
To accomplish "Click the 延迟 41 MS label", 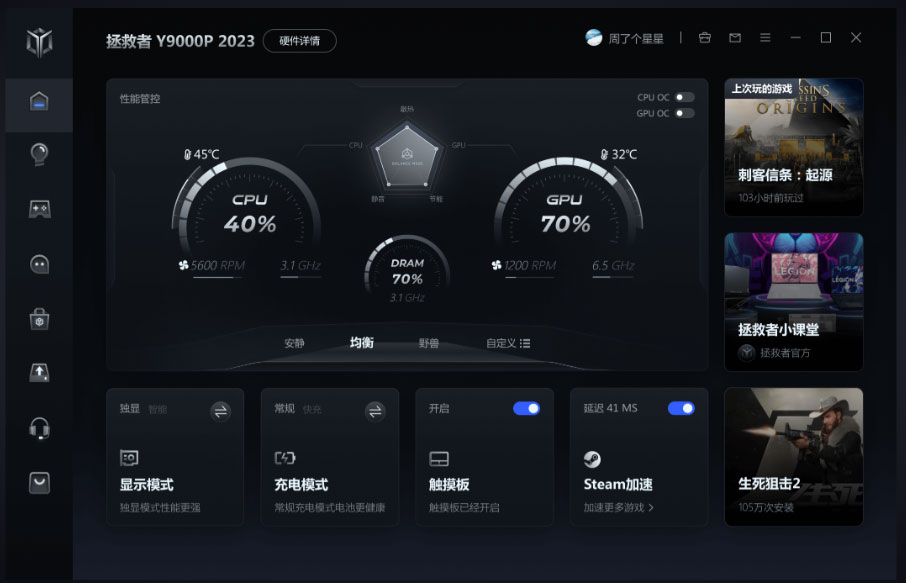I will [x=610, y=409].
